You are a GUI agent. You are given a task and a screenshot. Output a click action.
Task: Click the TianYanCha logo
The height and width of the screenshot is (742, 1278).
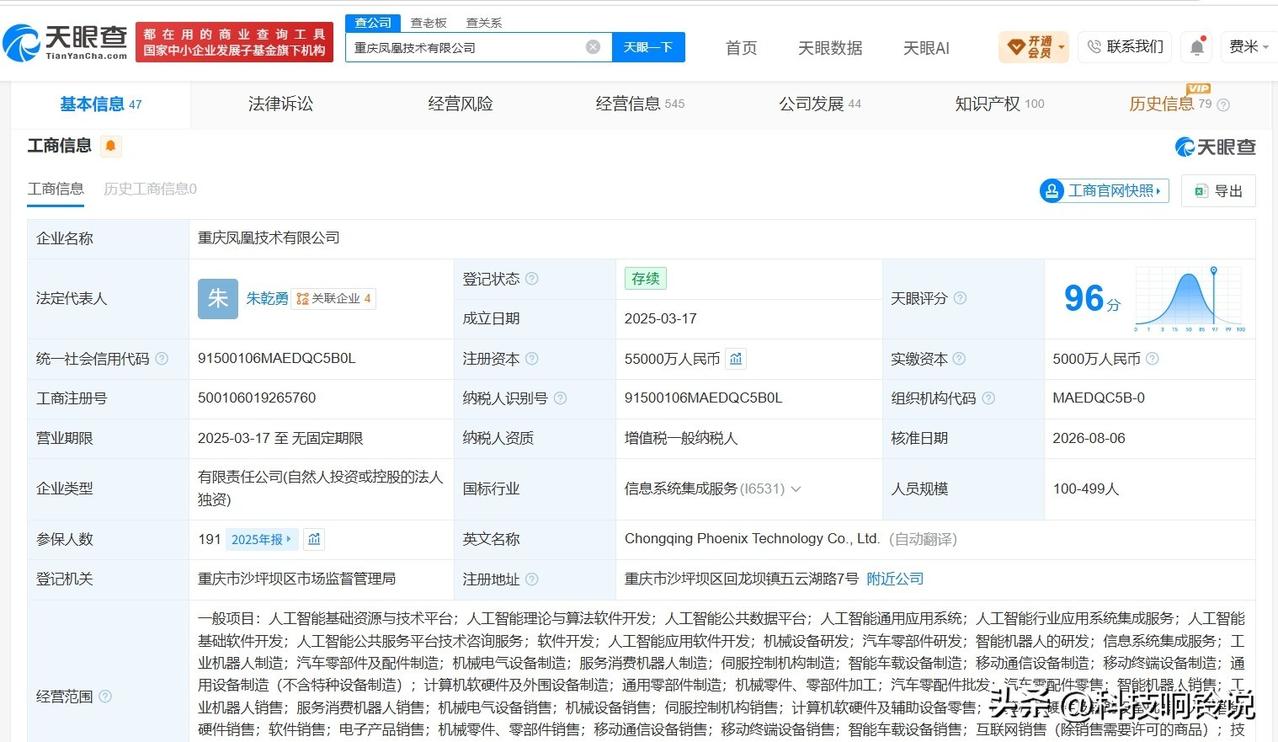click(x=66, y=41)
